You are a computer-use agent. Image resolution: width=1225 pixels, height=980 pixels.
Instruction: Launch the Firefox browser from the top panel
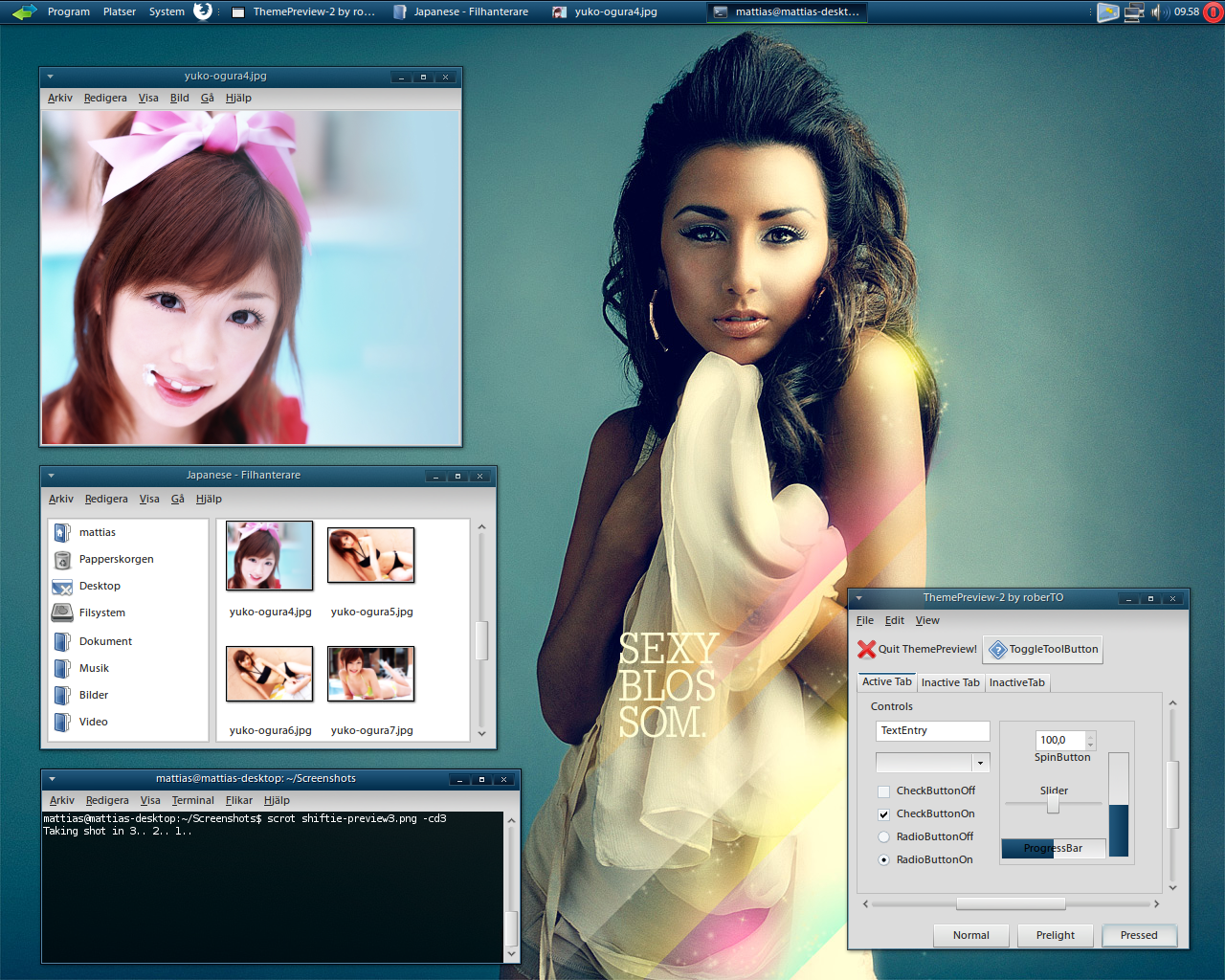[203, 11]
